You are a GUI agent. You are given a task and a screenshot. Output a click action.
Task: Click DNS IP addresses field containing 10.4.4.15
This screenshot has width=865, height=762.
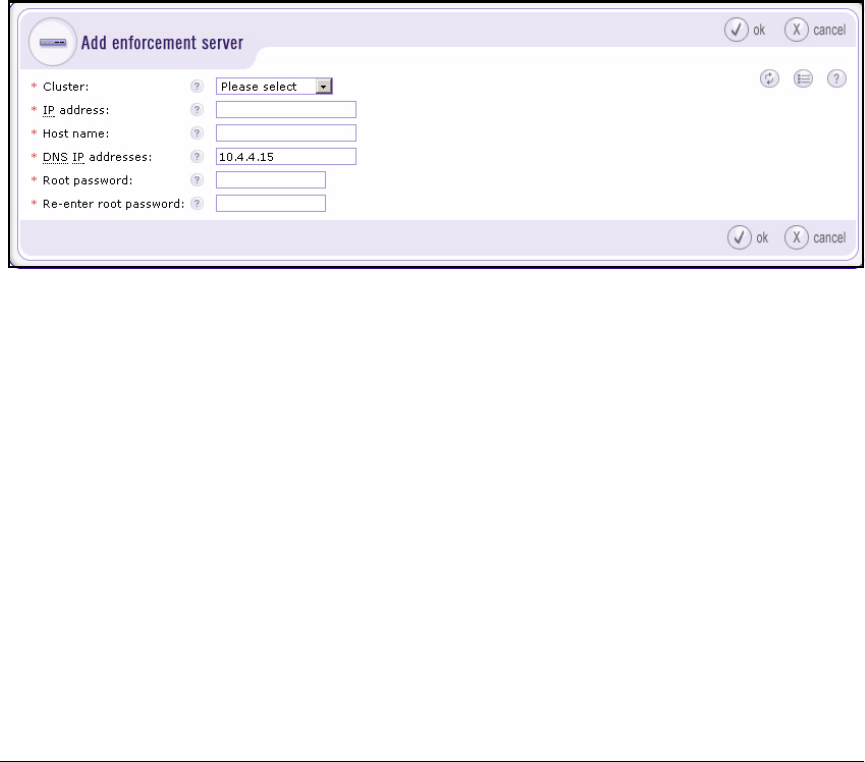[x=286, y=156]
